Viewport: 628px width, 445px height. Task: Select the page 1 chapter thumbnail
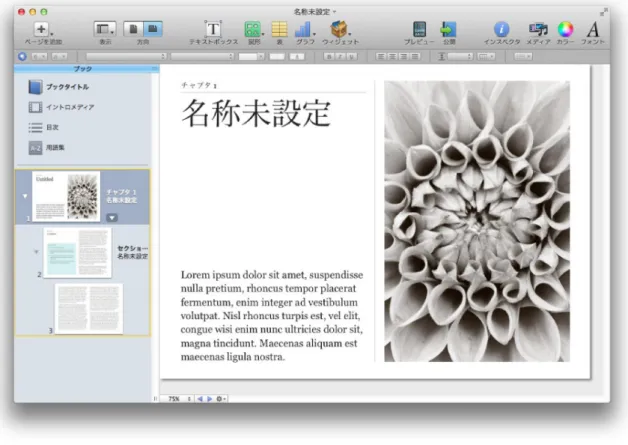pyautogui.click(x=66, y=196)
